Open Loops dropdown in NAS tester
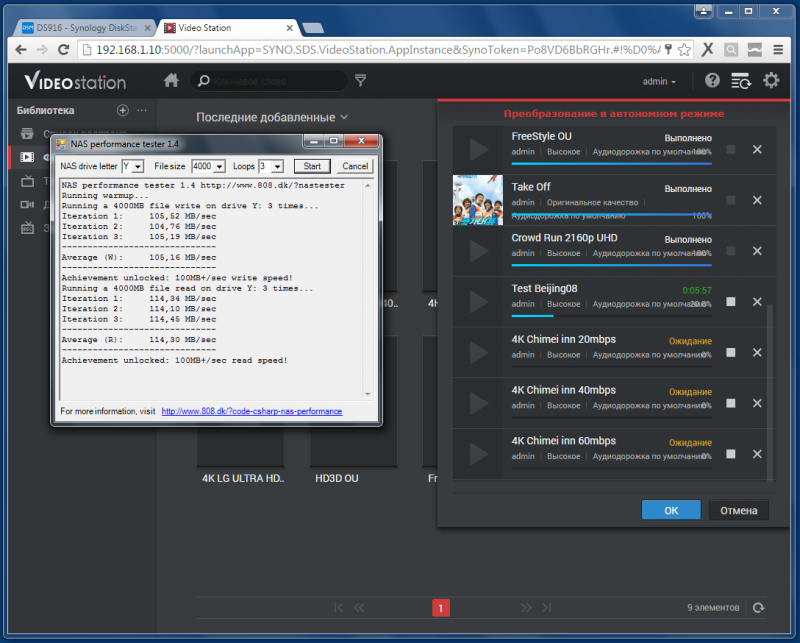Image resolution: width=800 pixels, height=643 pixels. (278, 166)
